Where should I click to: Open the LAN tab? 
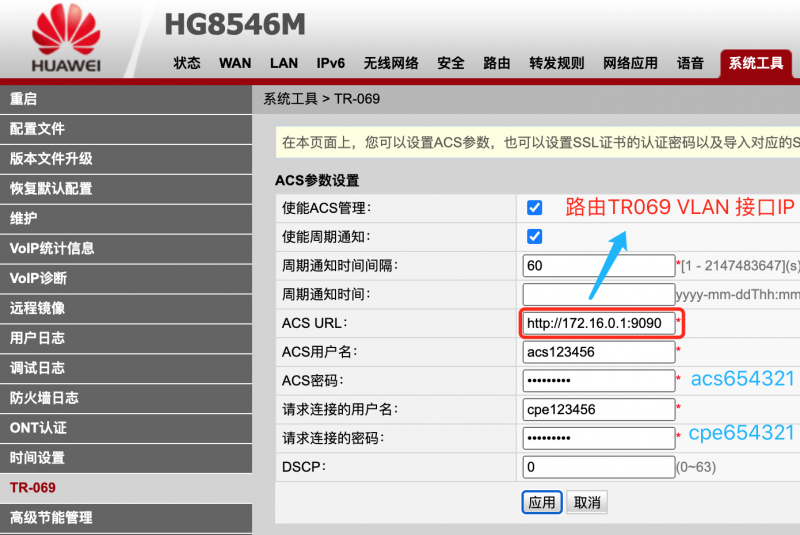tap(284, 63)
